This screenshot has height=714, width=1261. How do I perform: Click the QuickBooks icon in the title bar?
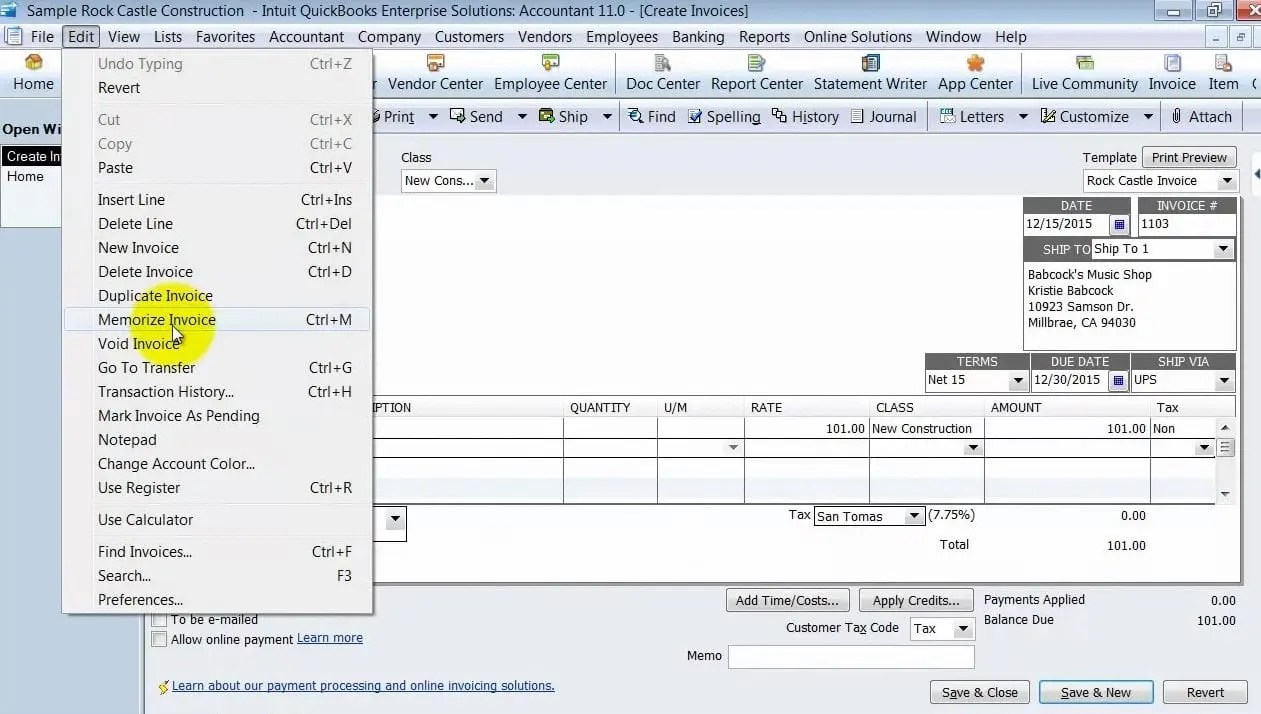coord(11,11)
